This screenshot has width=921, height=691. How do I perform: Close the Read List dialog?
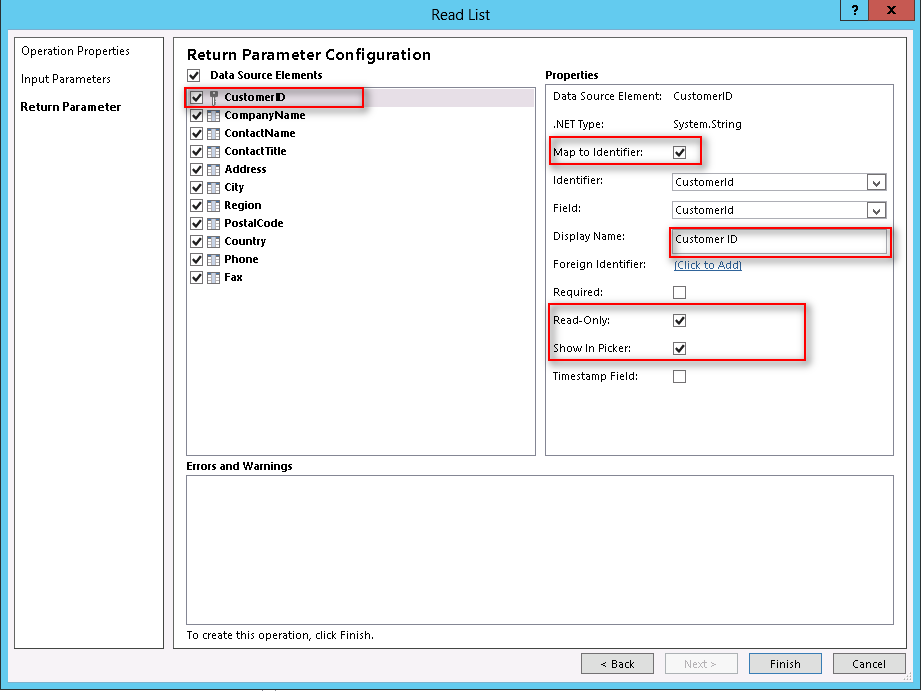point(892,10)
